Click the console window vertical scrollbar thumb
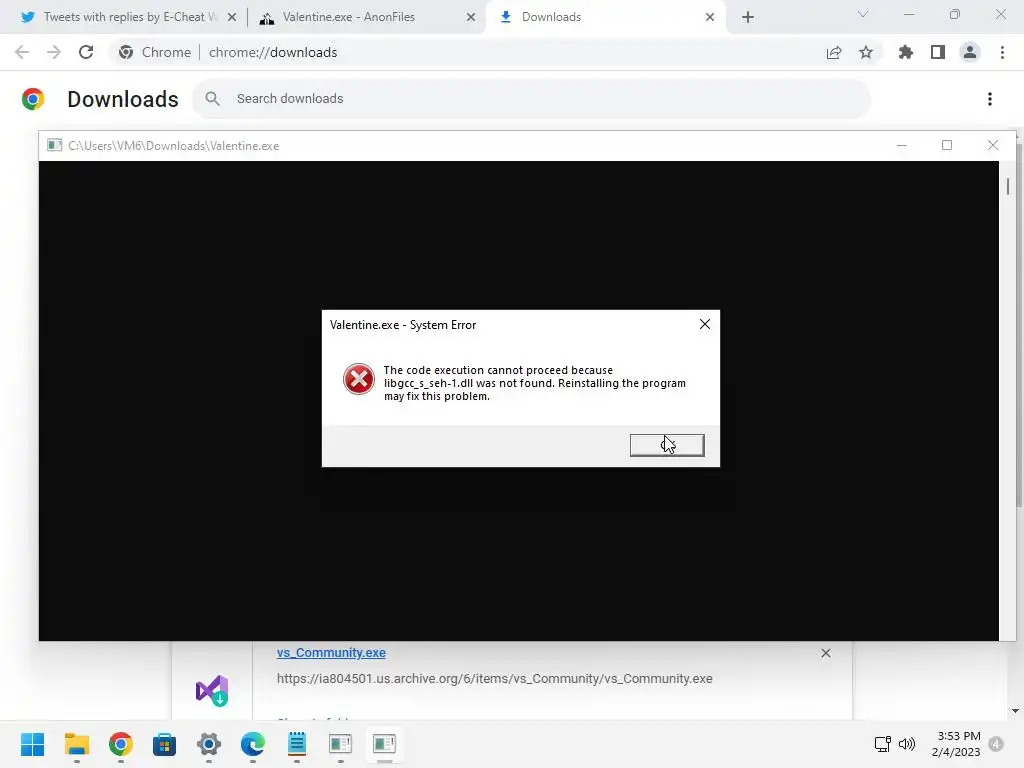This screenshot has height=768, width=1024. [1008, 186]
